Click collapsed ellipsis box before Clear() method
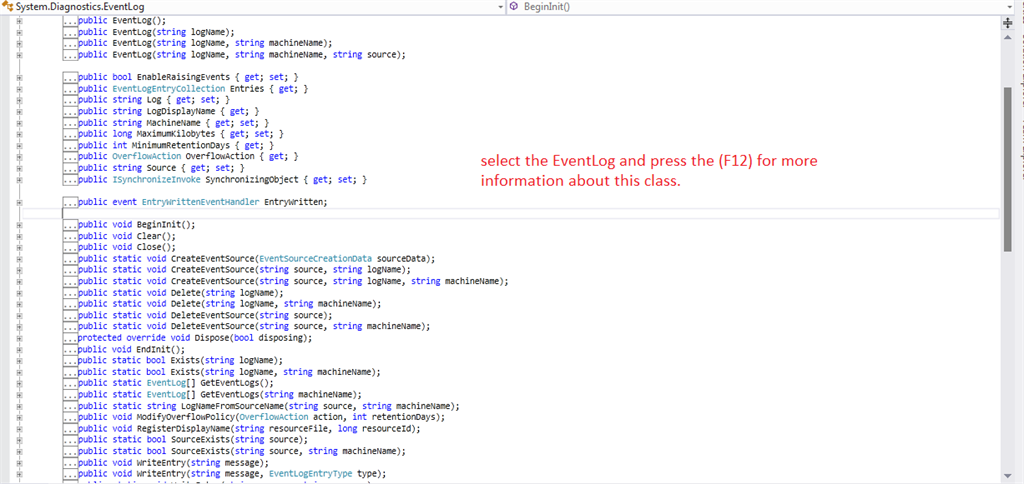Viewport: 1024px width, 484px height. (x=71, y=236)
